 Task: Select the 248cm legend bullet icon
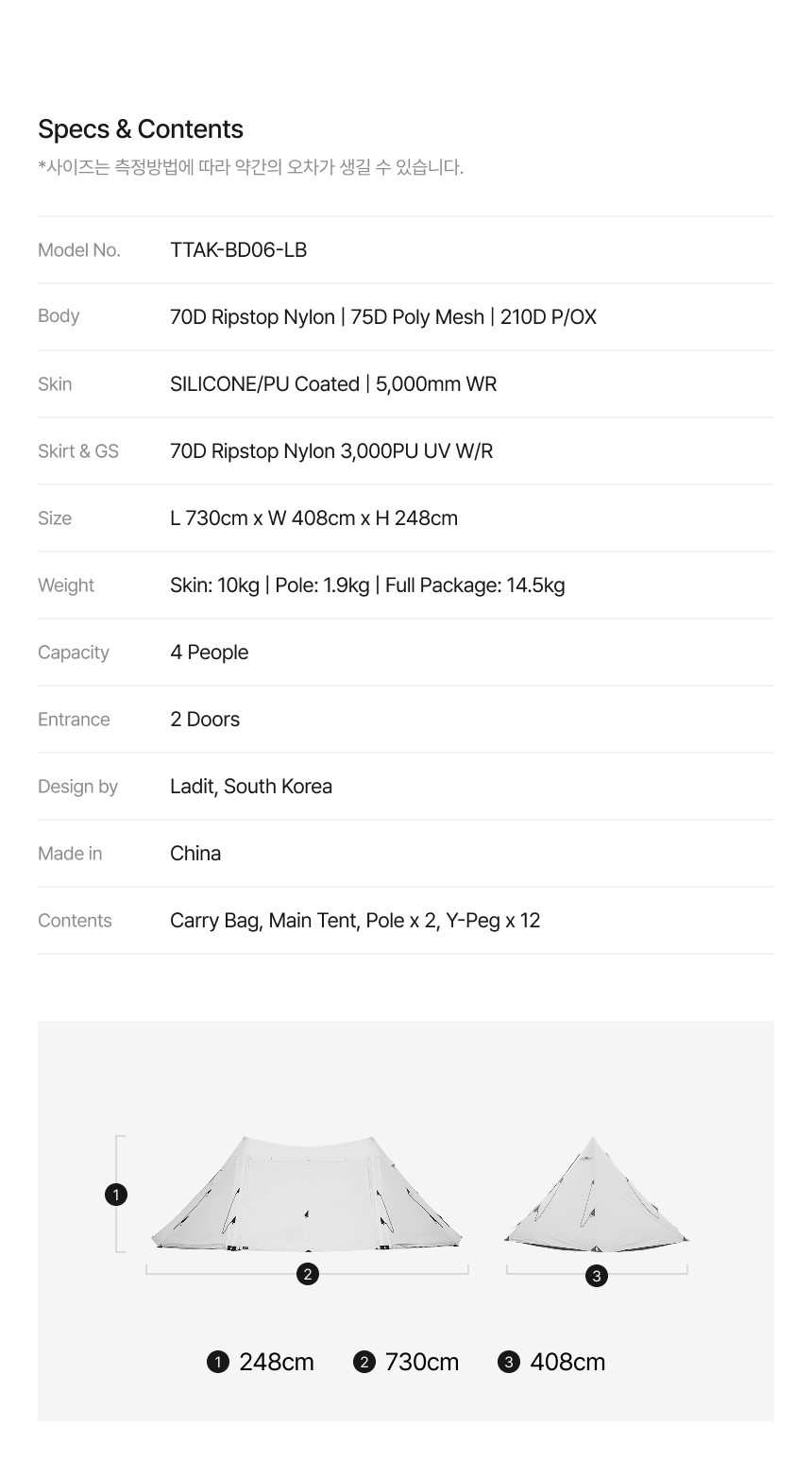(218, 1362)
